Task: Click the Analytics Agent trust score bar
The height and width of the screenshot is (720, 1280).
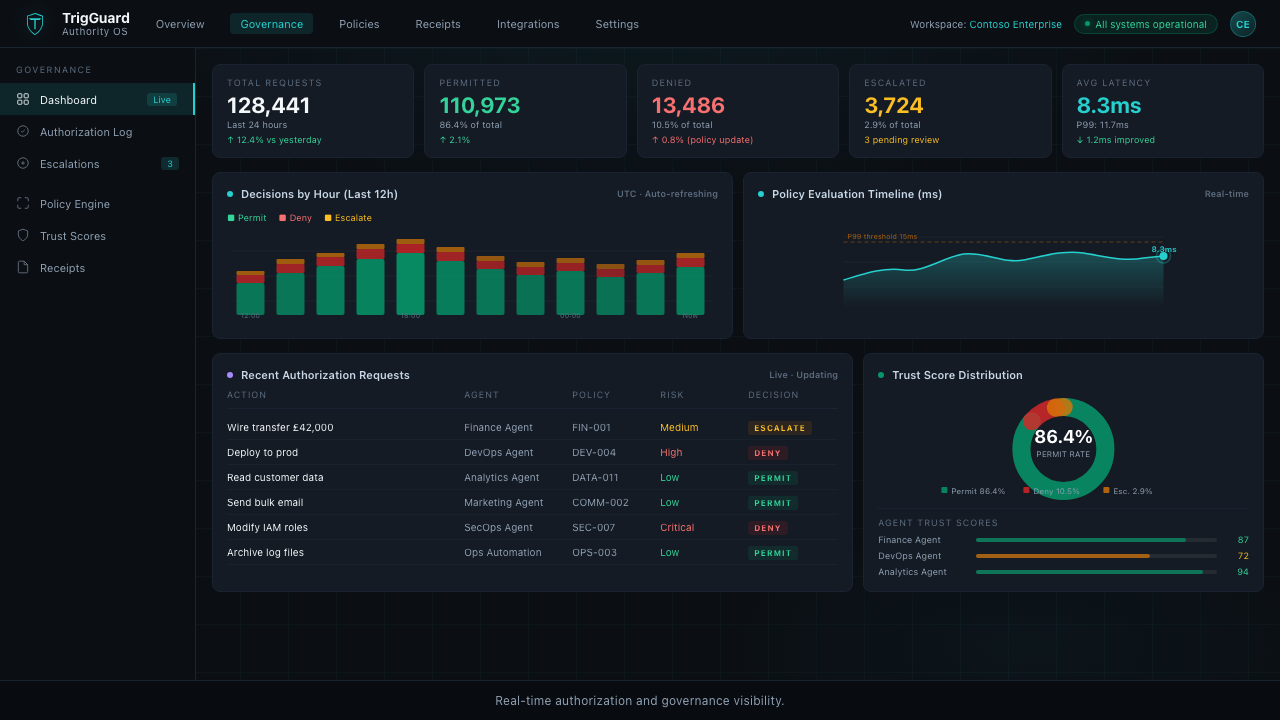Action: (1097, 572)
